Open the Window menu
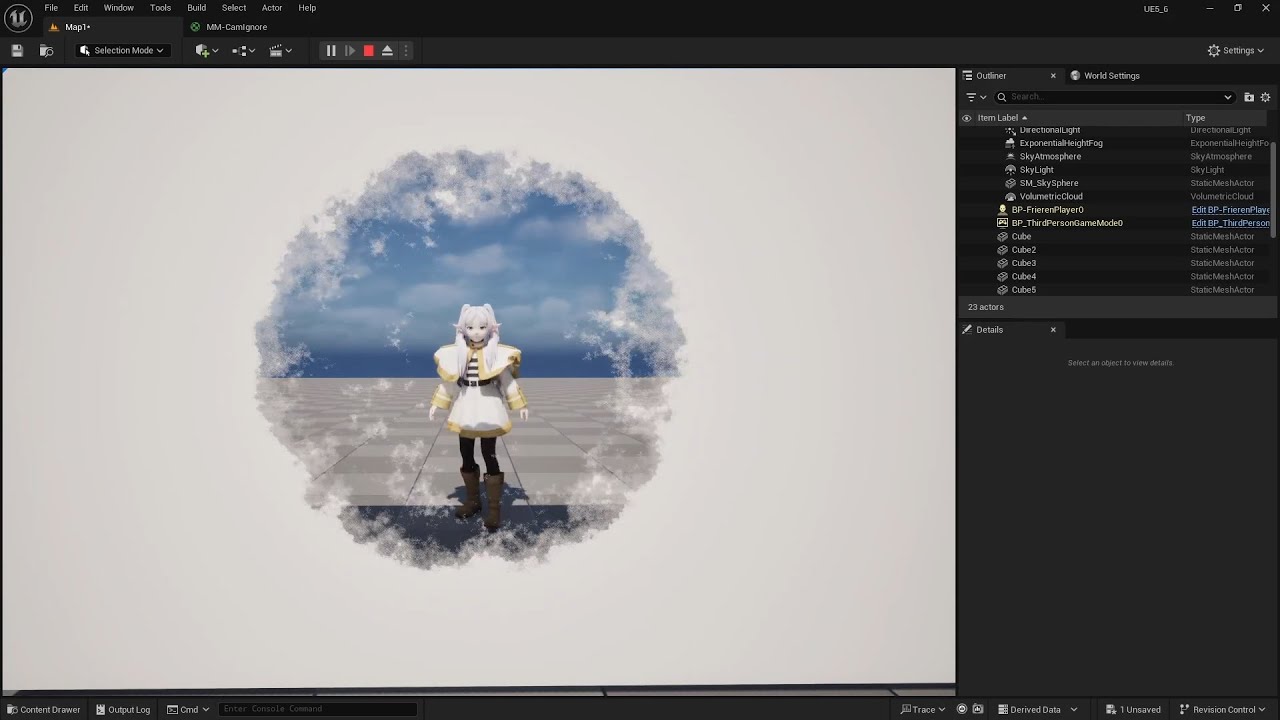The height and width of the screenshot is (720, 1280). coord(119,8)
